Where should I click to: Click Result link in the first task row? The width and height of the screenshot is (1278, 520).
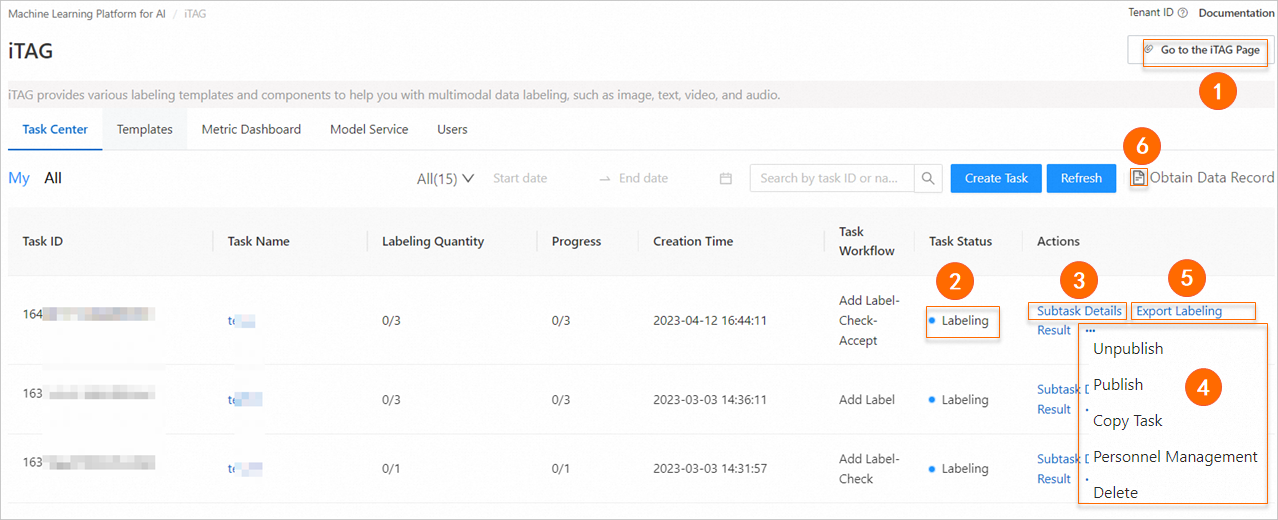click(1054, 330)
